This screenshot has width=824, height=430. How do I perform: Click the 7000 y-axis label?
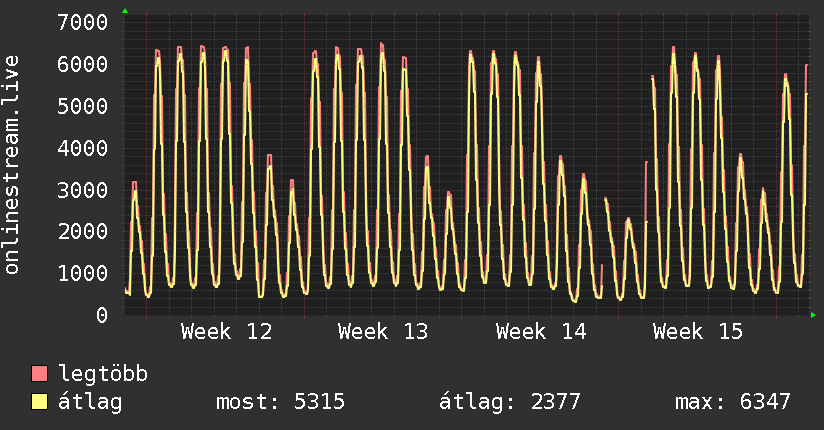pyautogui.click(x=83, y=23)
